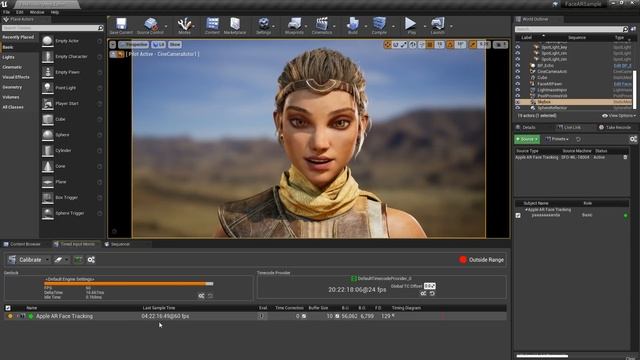Toggle the Apple AR Face Tracking subject checkbox
640x360 pixels.
pyautogui.click(x=518, y=215)
